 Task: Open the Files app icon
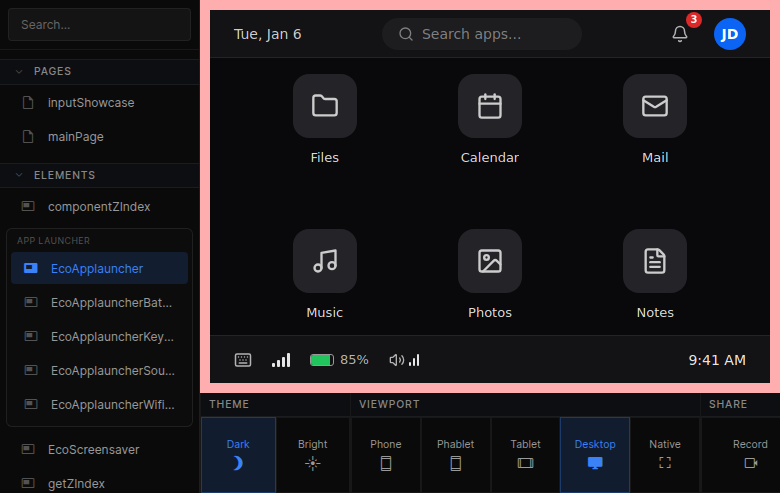(325, 106)
